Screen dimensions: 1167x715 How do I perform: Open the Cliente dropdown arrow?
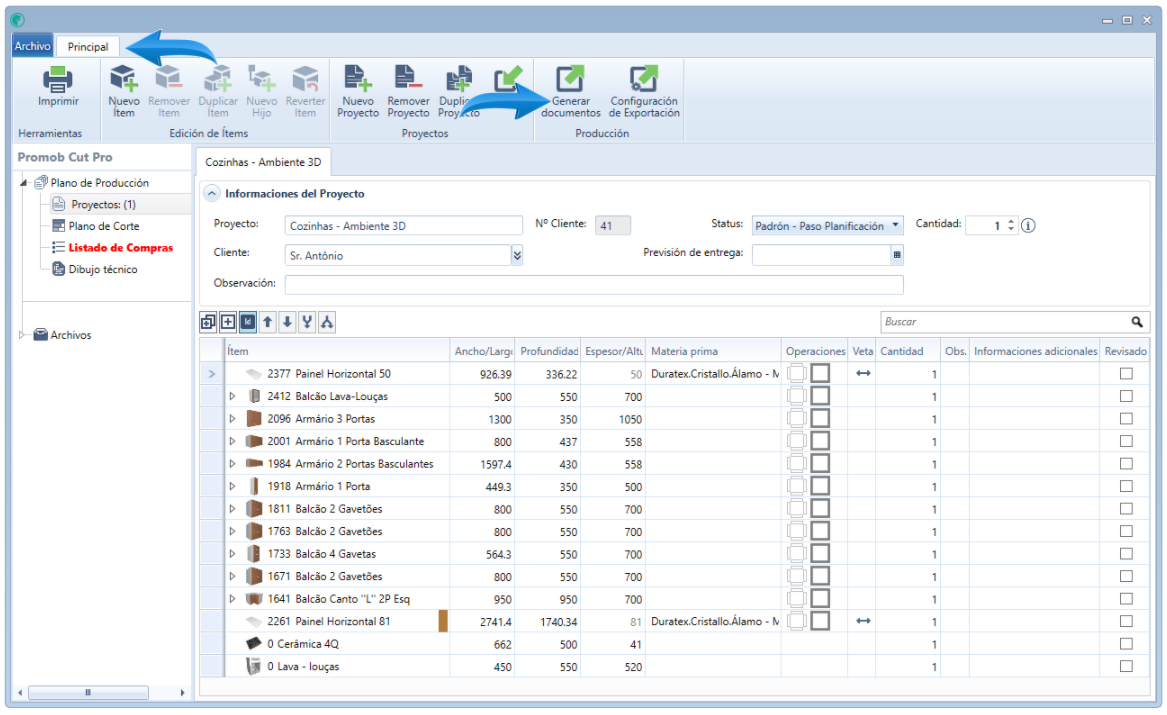517,255
